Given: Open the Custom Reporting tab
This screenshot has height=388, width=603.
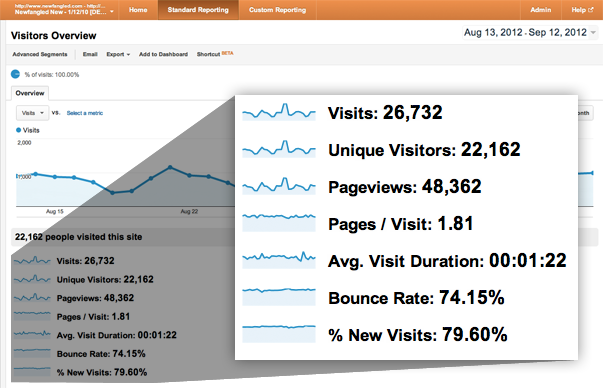Looking at the screenshot, I should point(277,10).
